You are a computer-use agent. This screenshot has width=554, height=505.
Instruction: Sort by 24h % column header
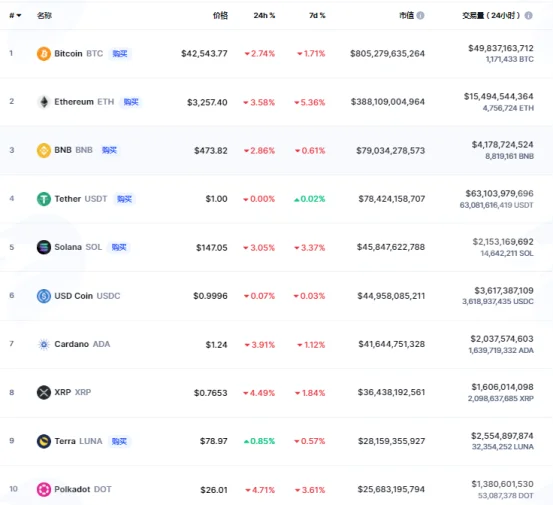click(x=264, y=16)
